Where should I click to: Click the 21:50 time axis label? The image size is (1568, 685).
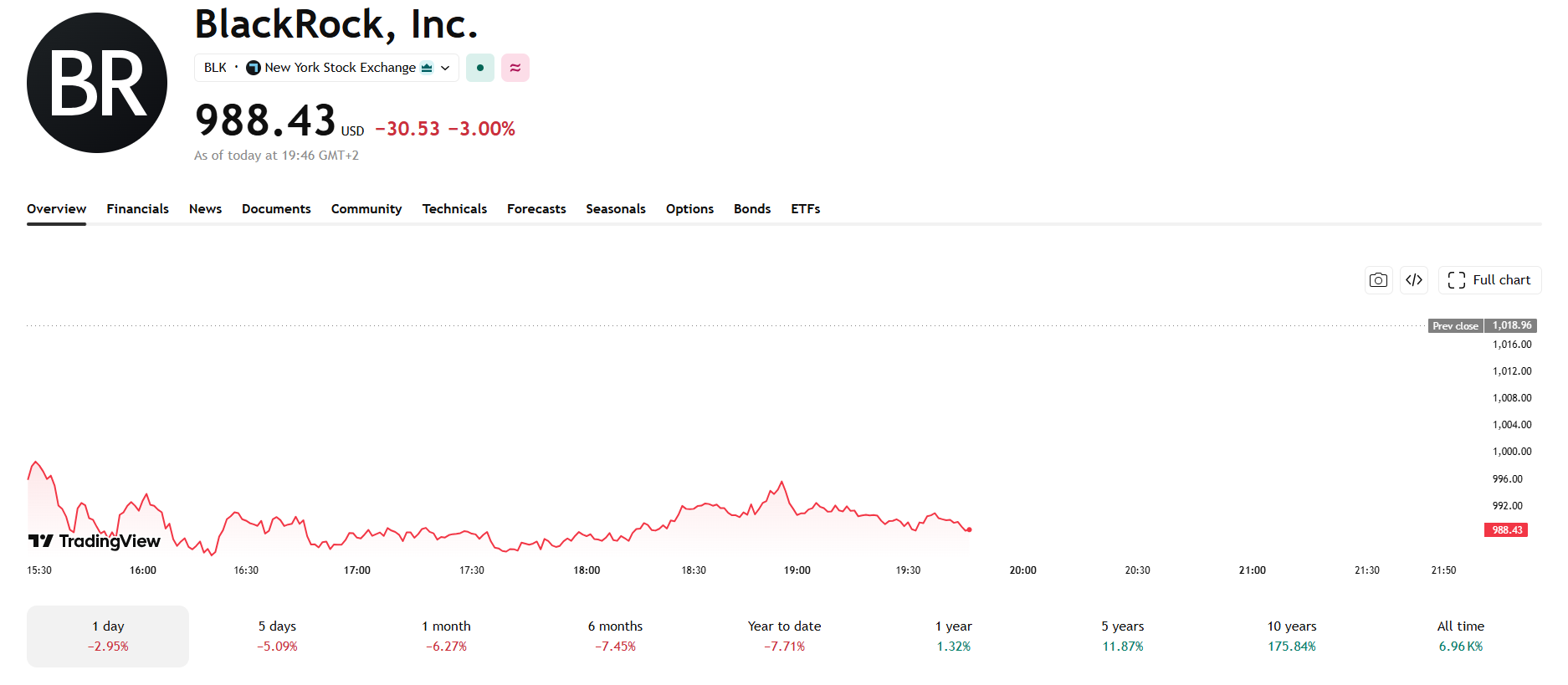[x=1443, y=570]
